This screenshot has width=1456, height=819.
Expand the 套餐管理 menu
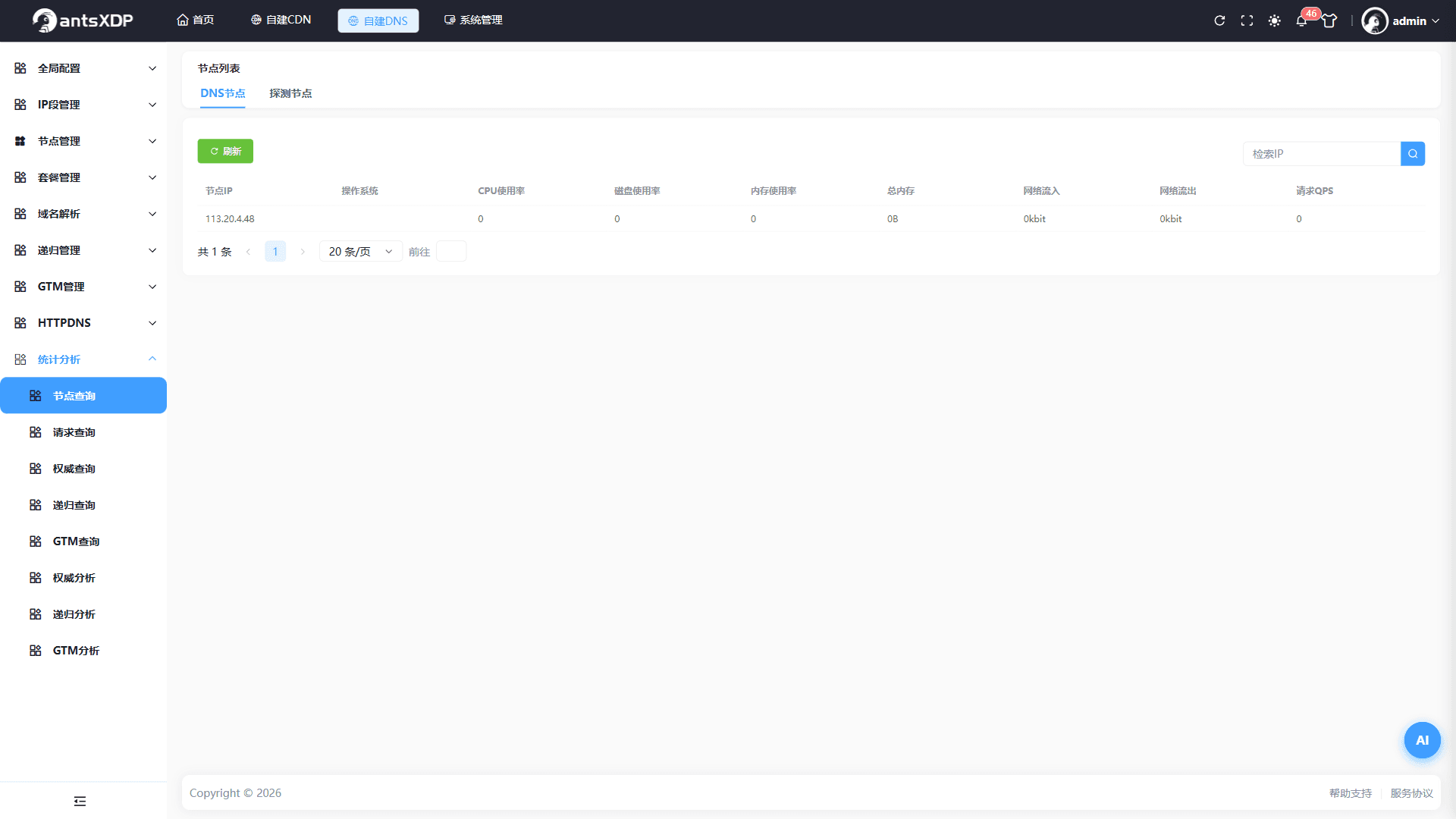coord(83,177)
